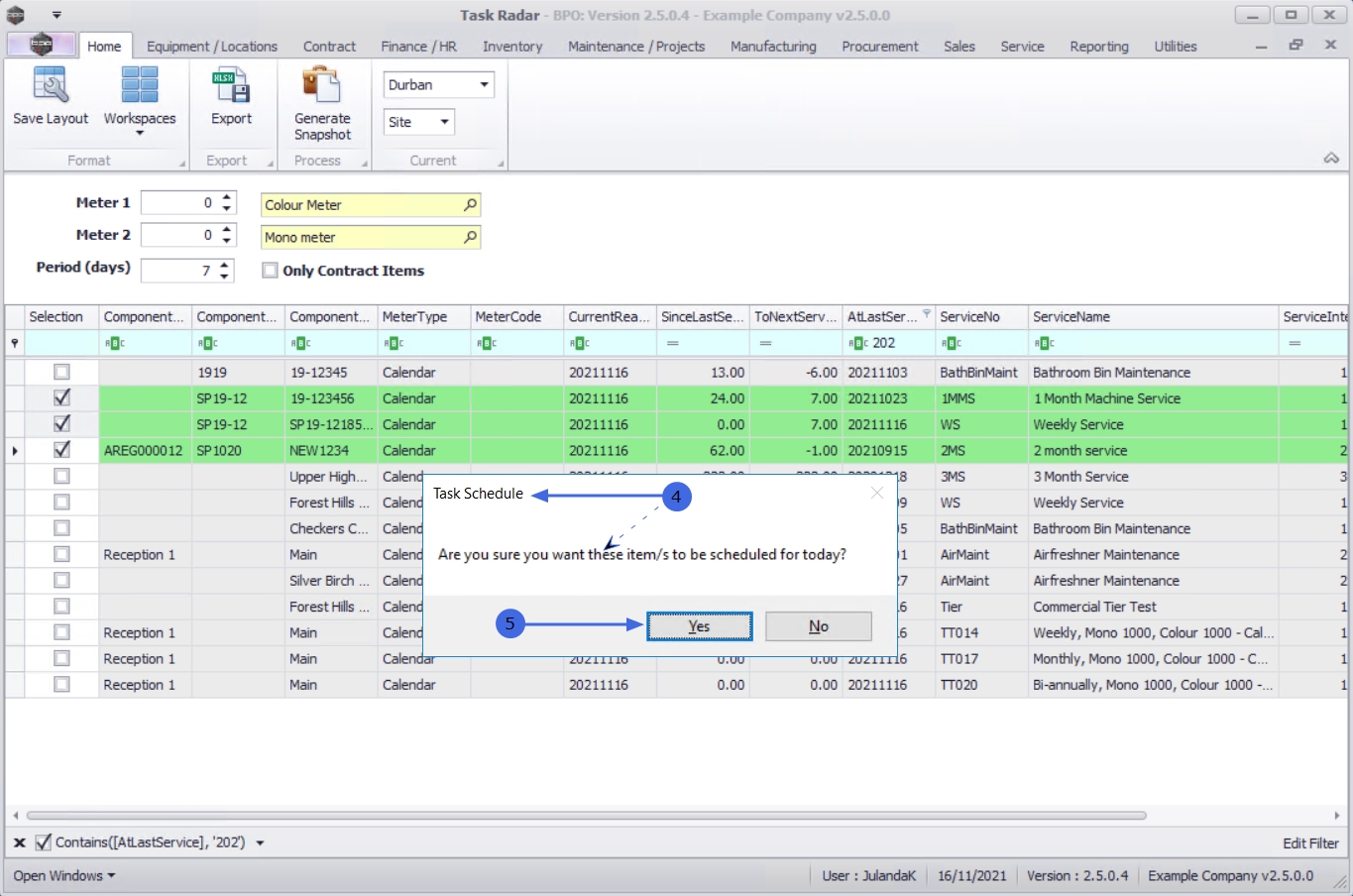Remove filter with X icon at bottom

19,842
